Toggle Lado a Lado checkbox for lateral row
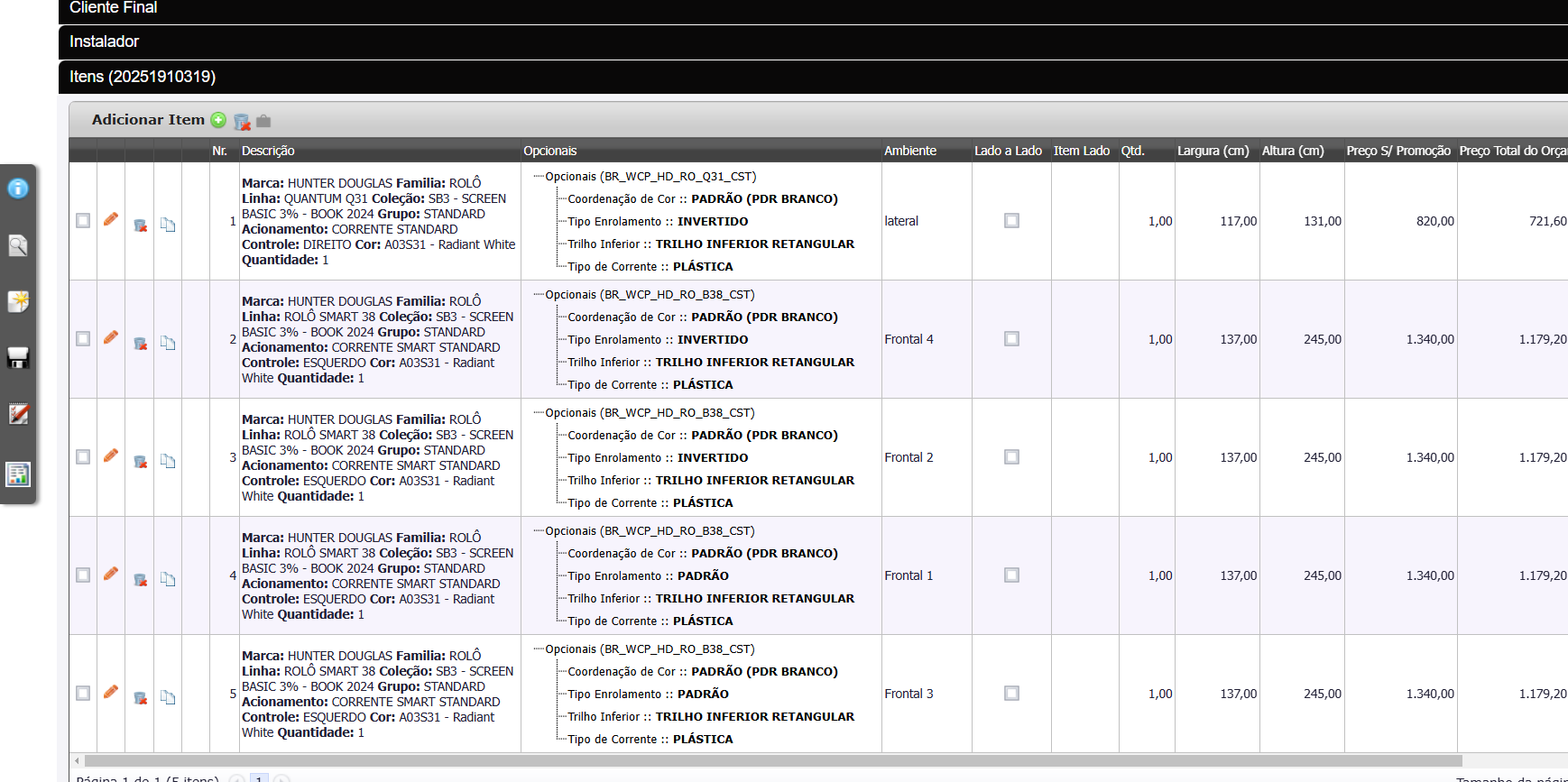Image resolution: width=1568 pixels, height=782 pixels. pos(1011,220)
